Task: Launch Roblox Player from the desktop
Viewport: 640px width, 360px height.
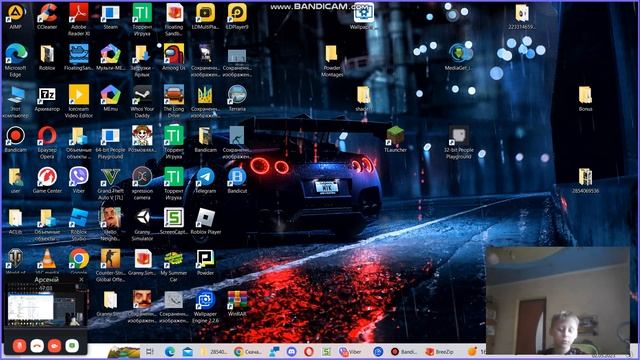Action: (205, 218)
